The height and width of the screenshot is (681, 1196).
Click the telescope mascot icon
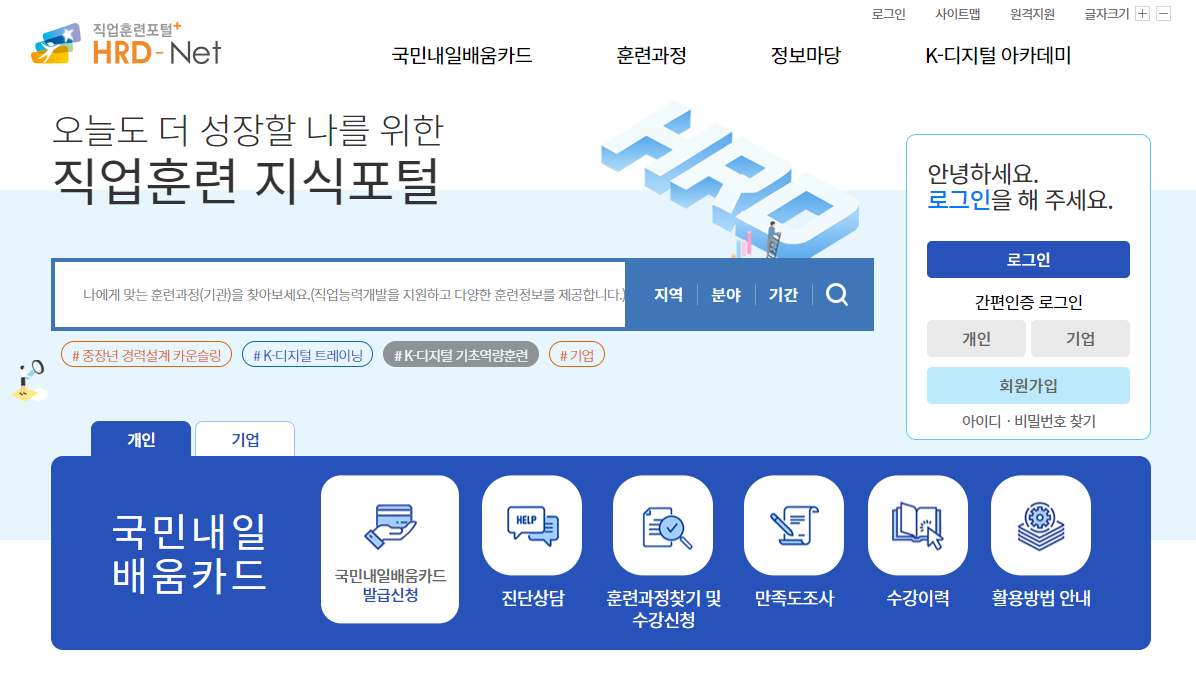[x=30, y=381]
